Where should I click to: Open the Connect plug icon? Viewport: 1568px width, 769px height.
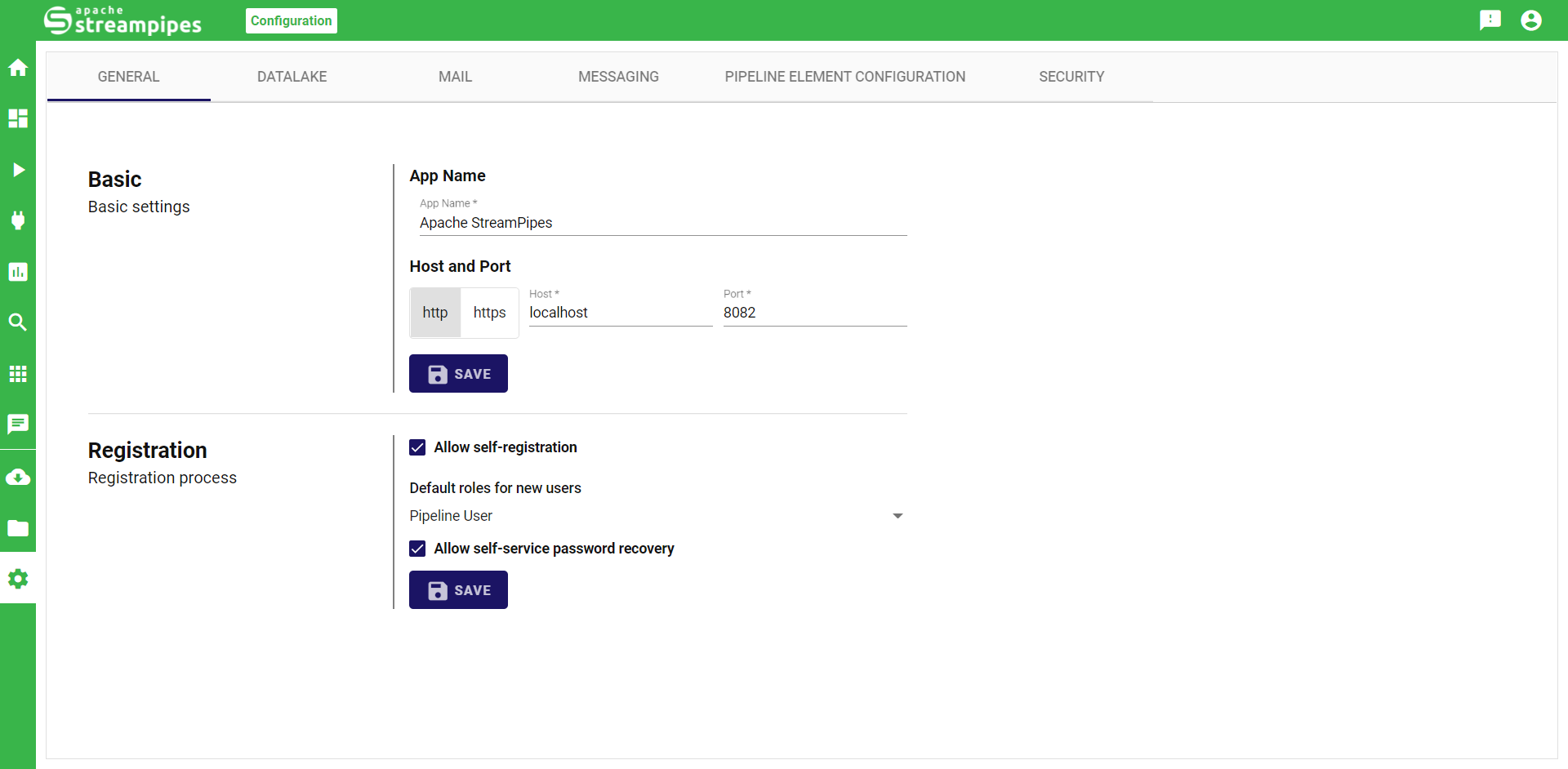[18, 220]
